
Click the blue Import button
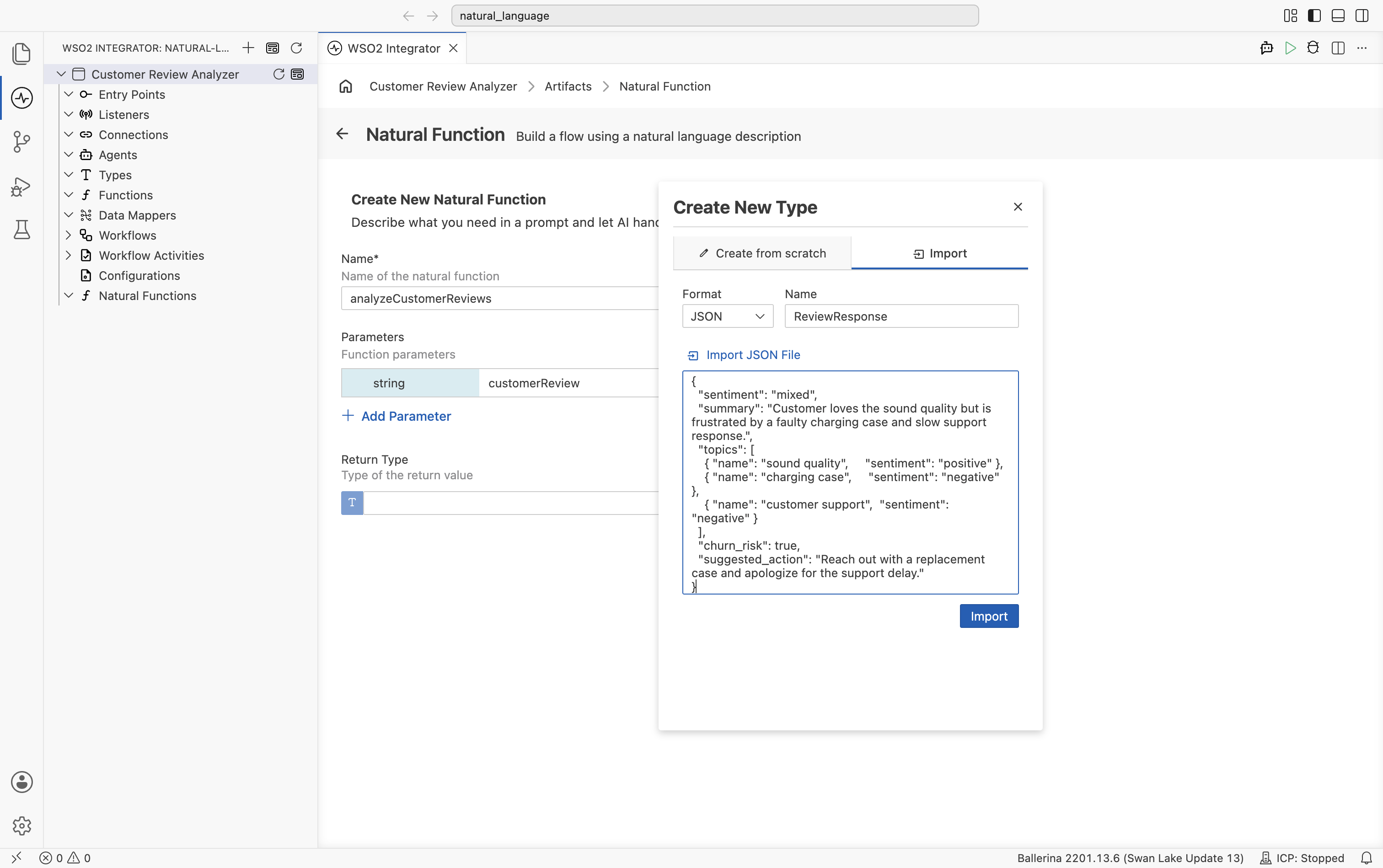pyautogui.click(x=989, y=616)
